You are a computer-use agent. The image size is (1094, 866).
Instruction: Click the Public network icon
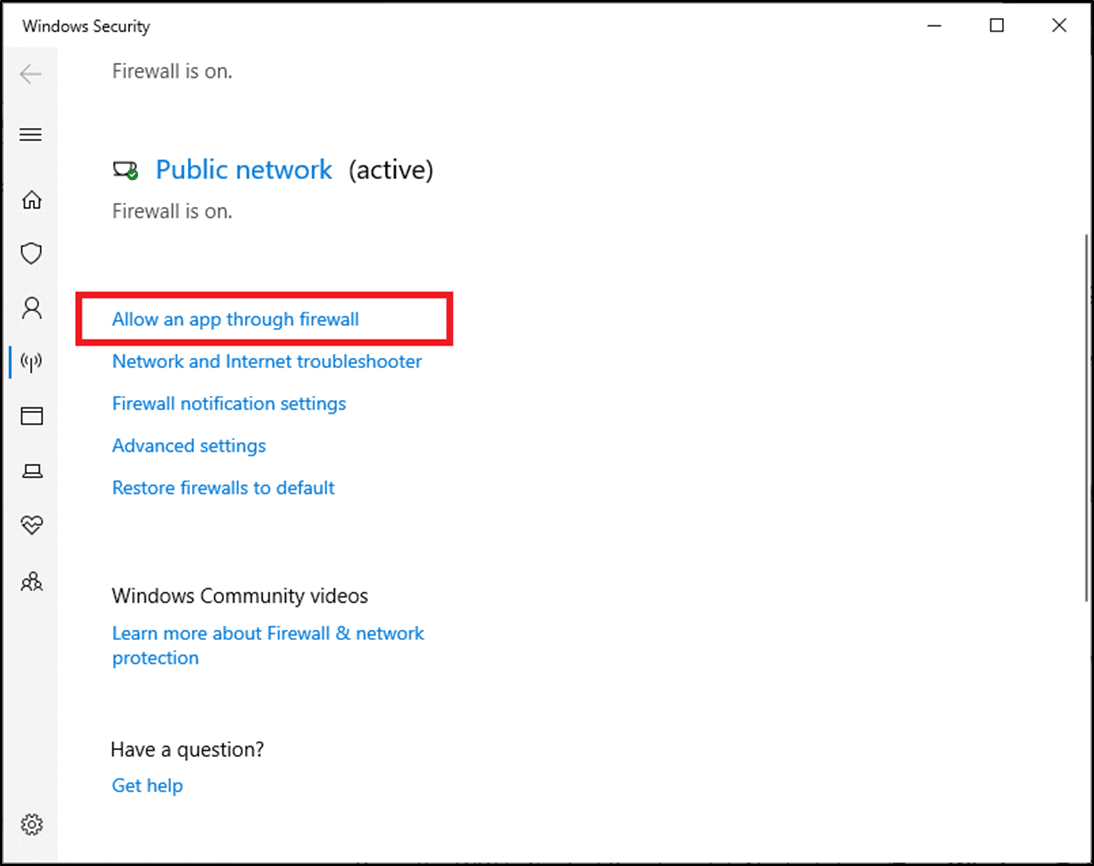click(125, 171)
